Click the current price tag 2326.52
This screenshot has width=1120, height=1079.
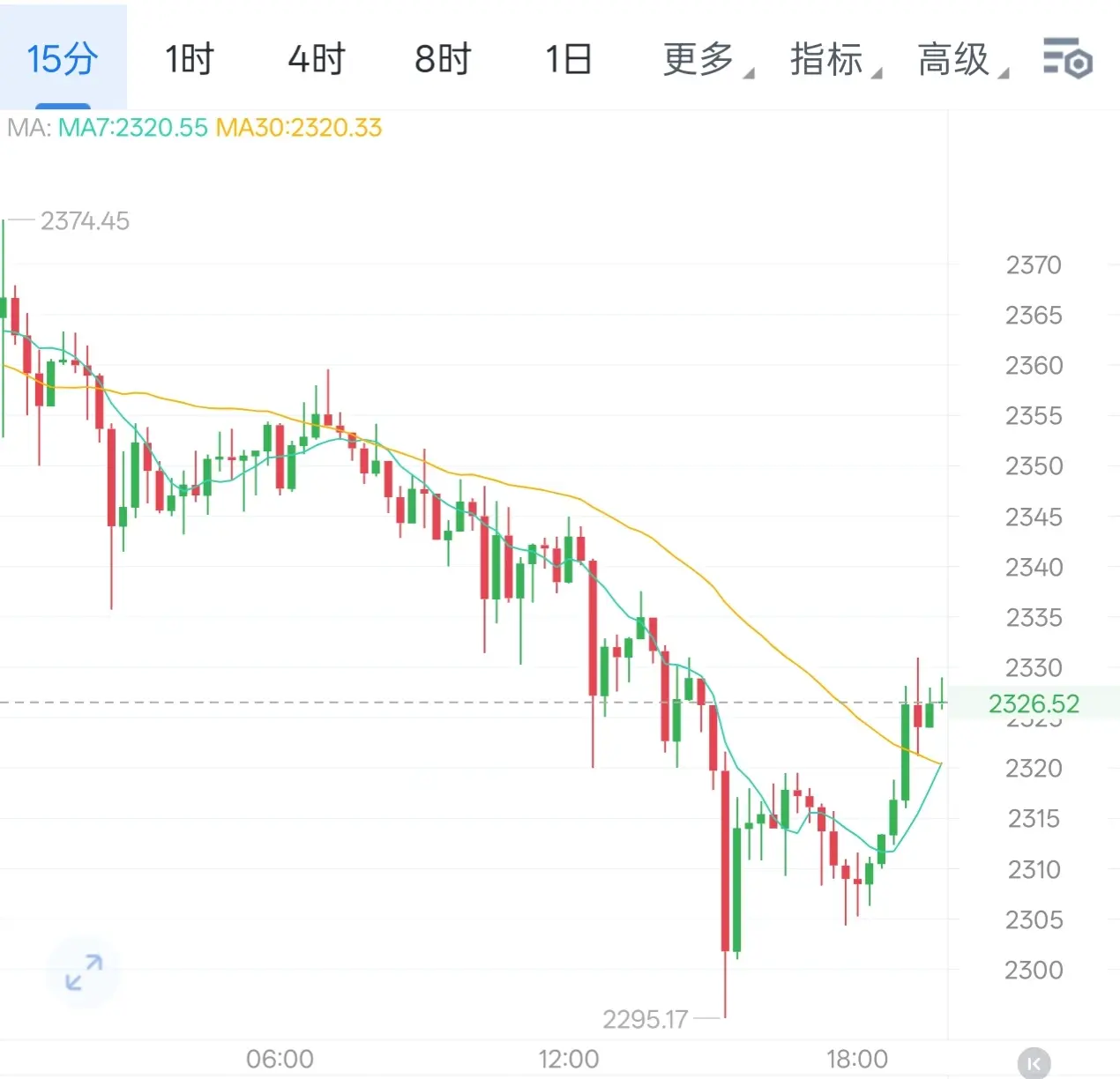(1034, 703)
